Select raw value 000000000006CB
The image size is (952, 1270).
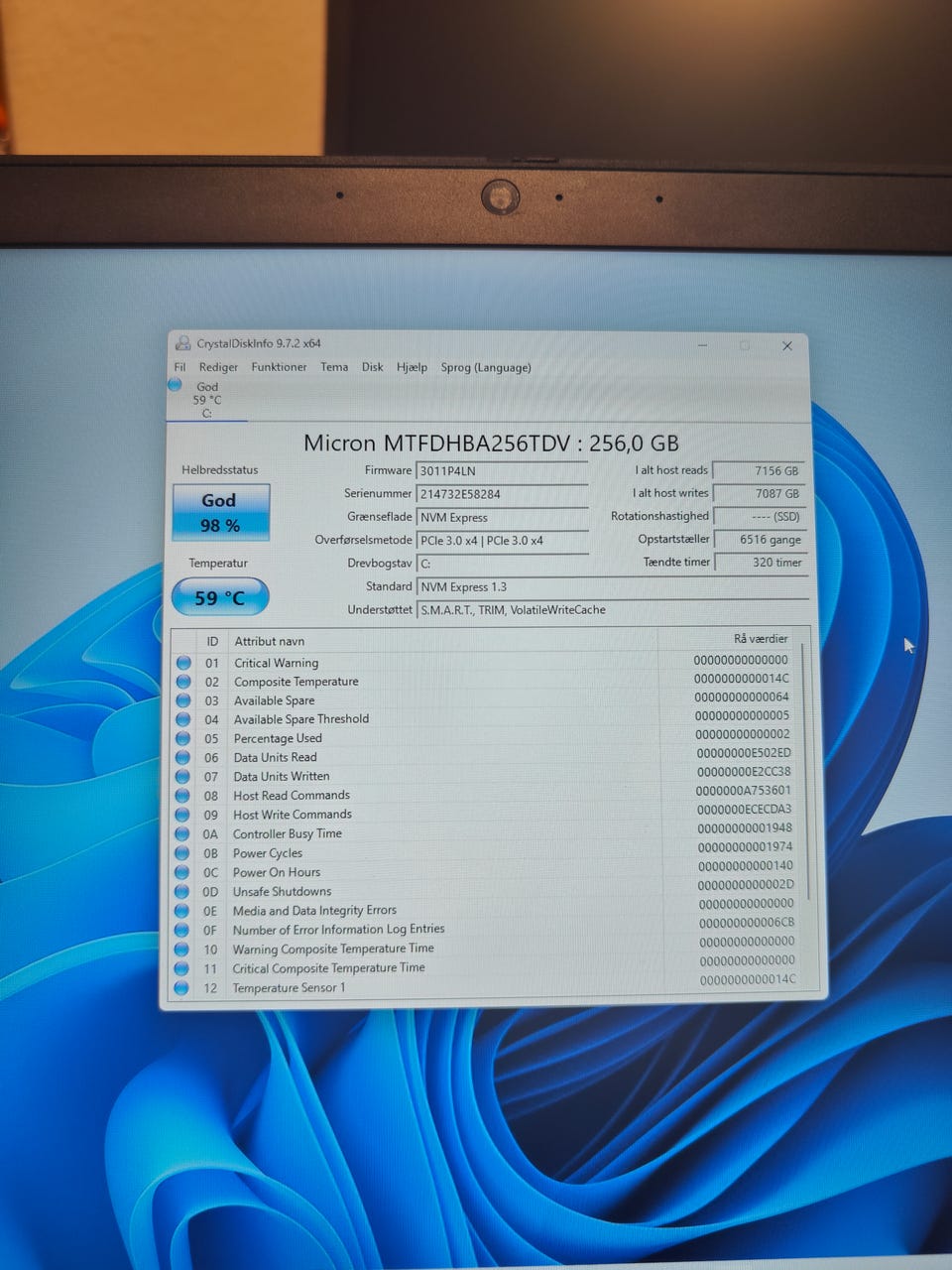(747, 923)
